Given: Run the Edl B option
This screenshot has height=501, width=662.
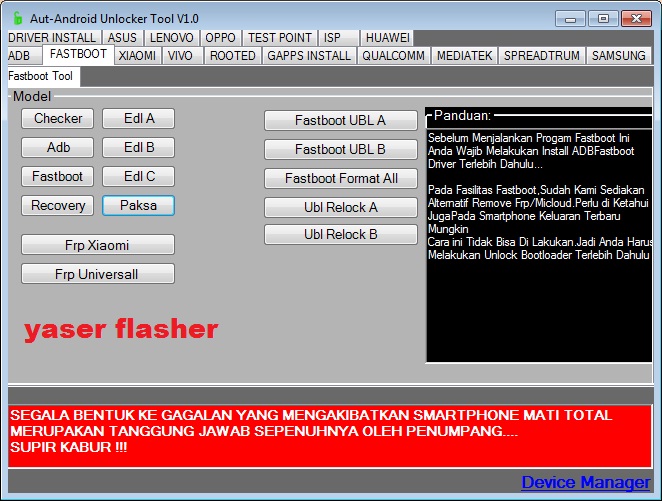Looking at the screenshot, I should tap(138, 147).
